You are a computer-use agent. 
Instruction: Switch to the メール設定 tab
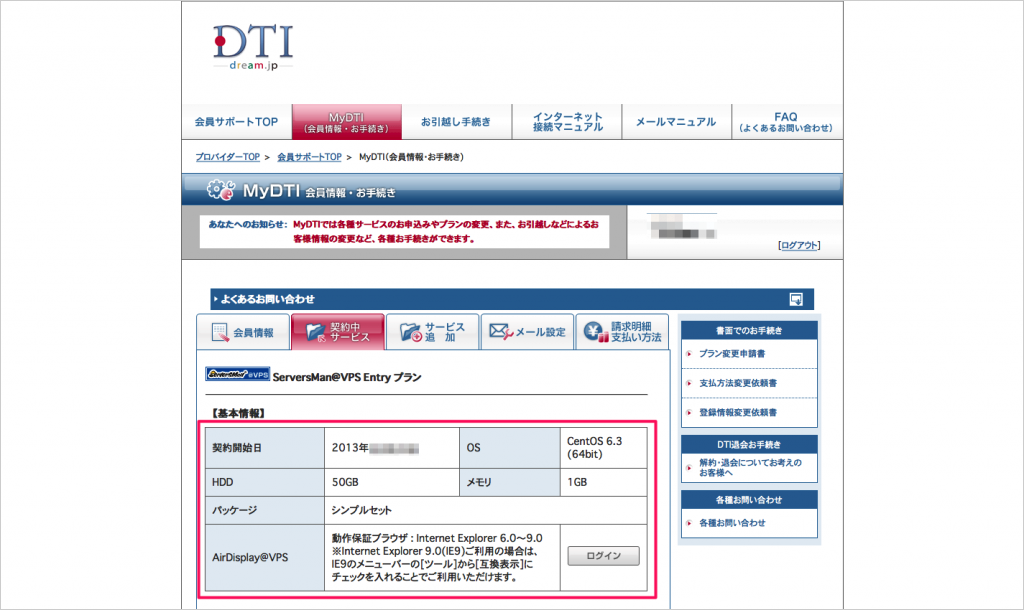click(527, 332)
